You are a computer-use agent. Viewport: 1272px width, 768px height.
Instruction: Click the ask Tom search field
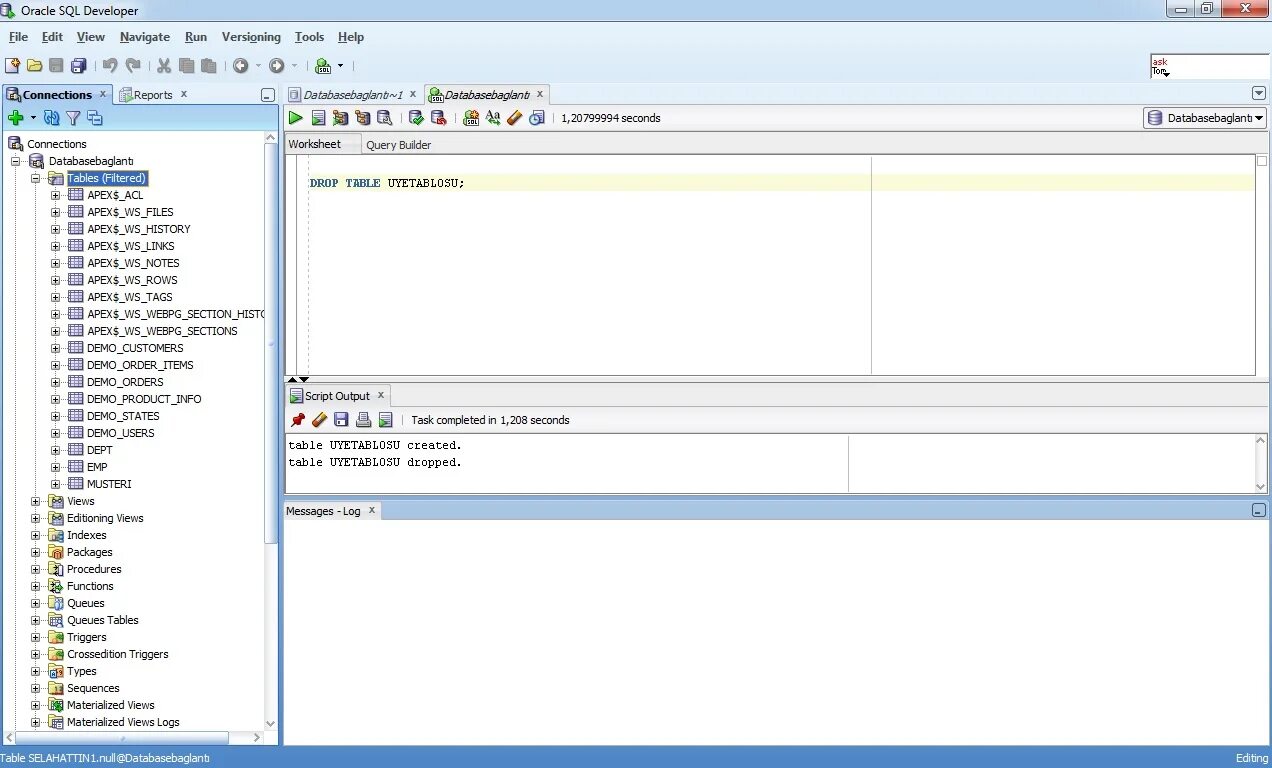click(x=1209, y=67)
